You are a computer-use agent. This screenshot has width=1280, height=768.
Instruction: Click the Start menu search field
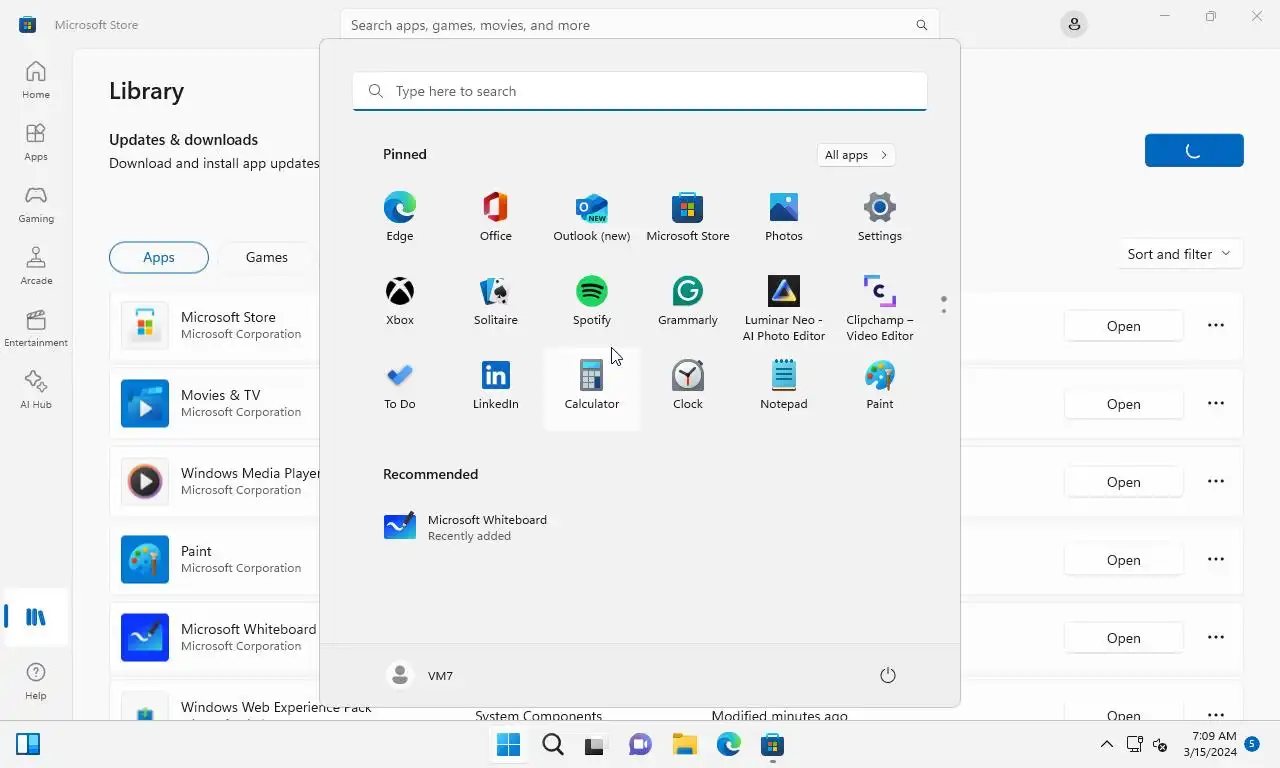tap(640, 91)
